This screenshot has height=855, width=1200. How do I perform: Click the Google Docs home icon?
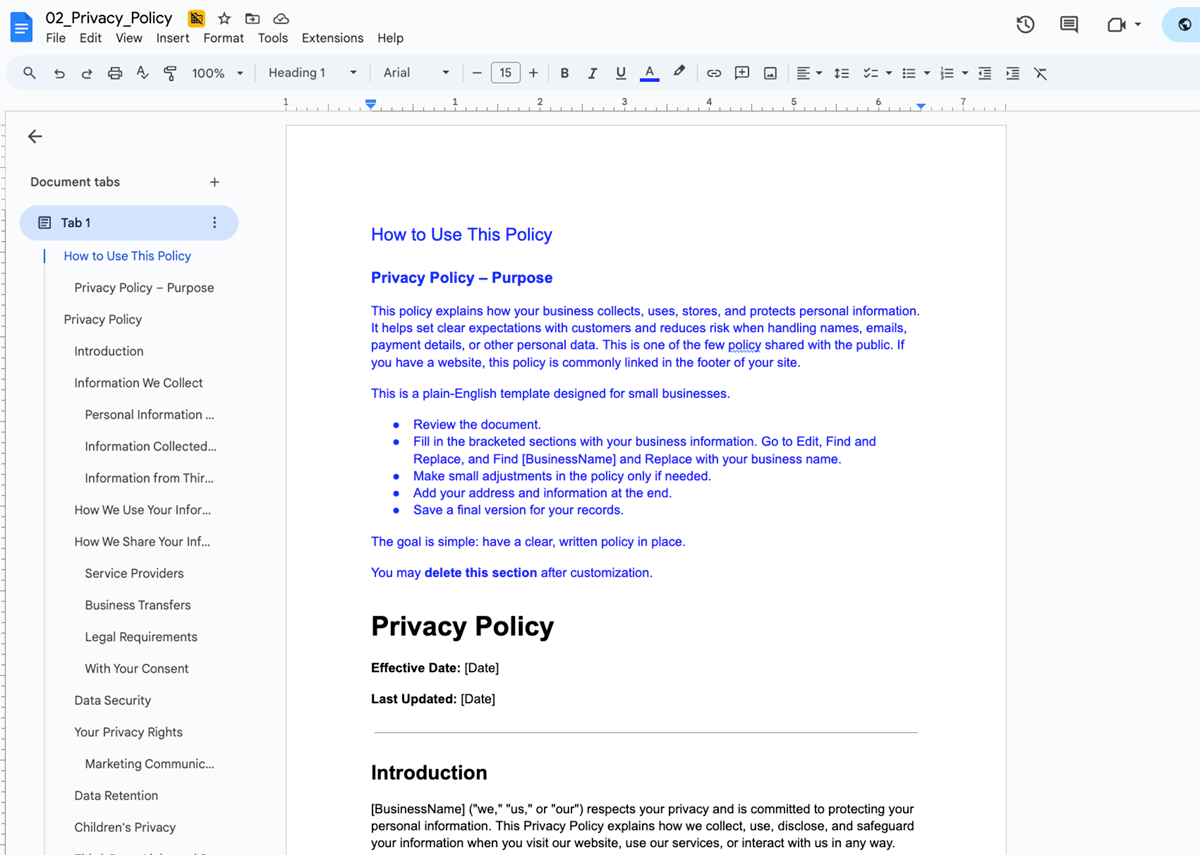(21, 27)
